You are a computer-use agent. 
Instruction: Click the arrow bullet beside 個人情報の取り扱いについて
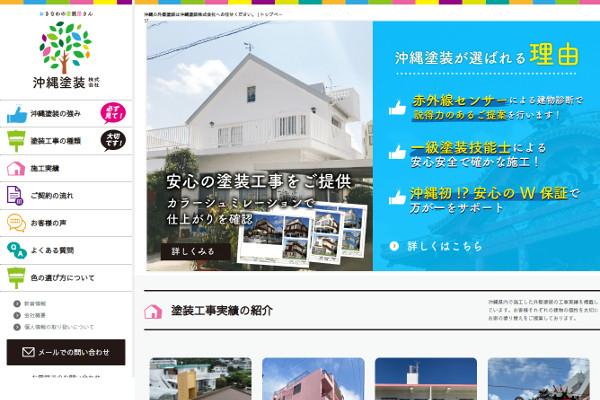tap(17, 327)
